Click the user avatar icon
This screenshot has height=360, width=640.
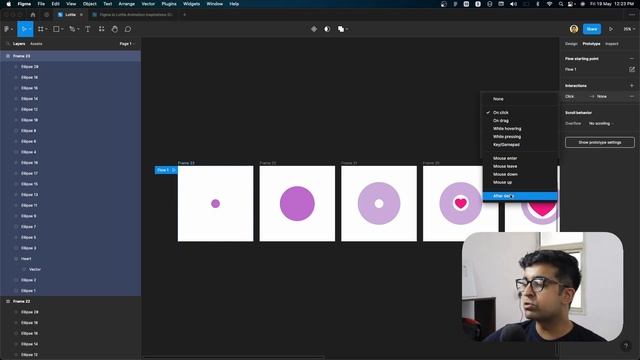pyautogui.click(x=574, y=29)
